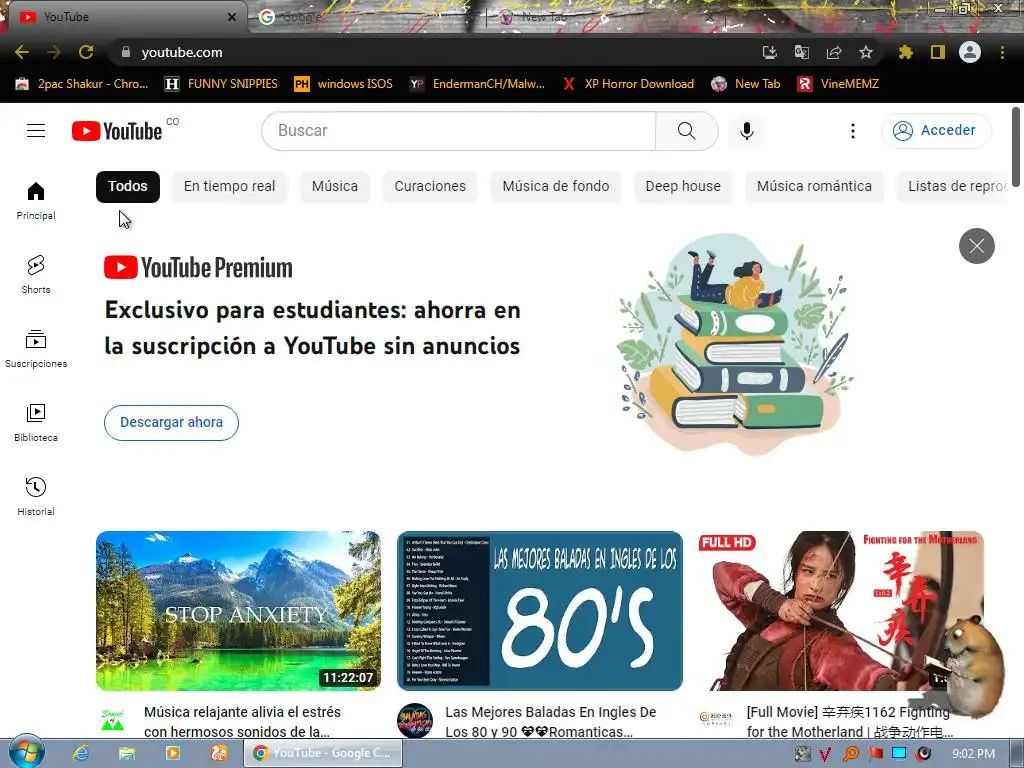Click the volume speaker tray icon
Screen dimensions: 1024x768
[x=923, y=754]
